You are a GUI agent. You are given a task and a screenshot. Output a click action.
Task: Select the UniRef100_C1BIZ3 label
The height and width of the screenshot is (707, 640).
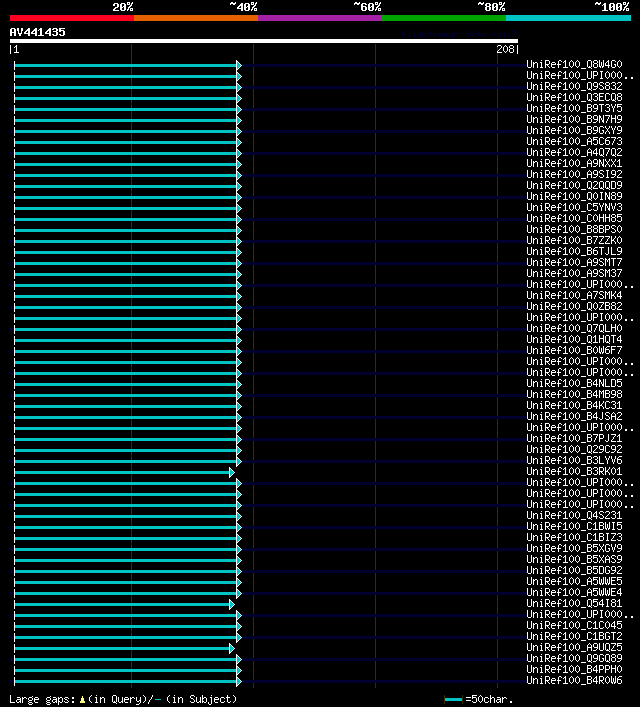574,537
